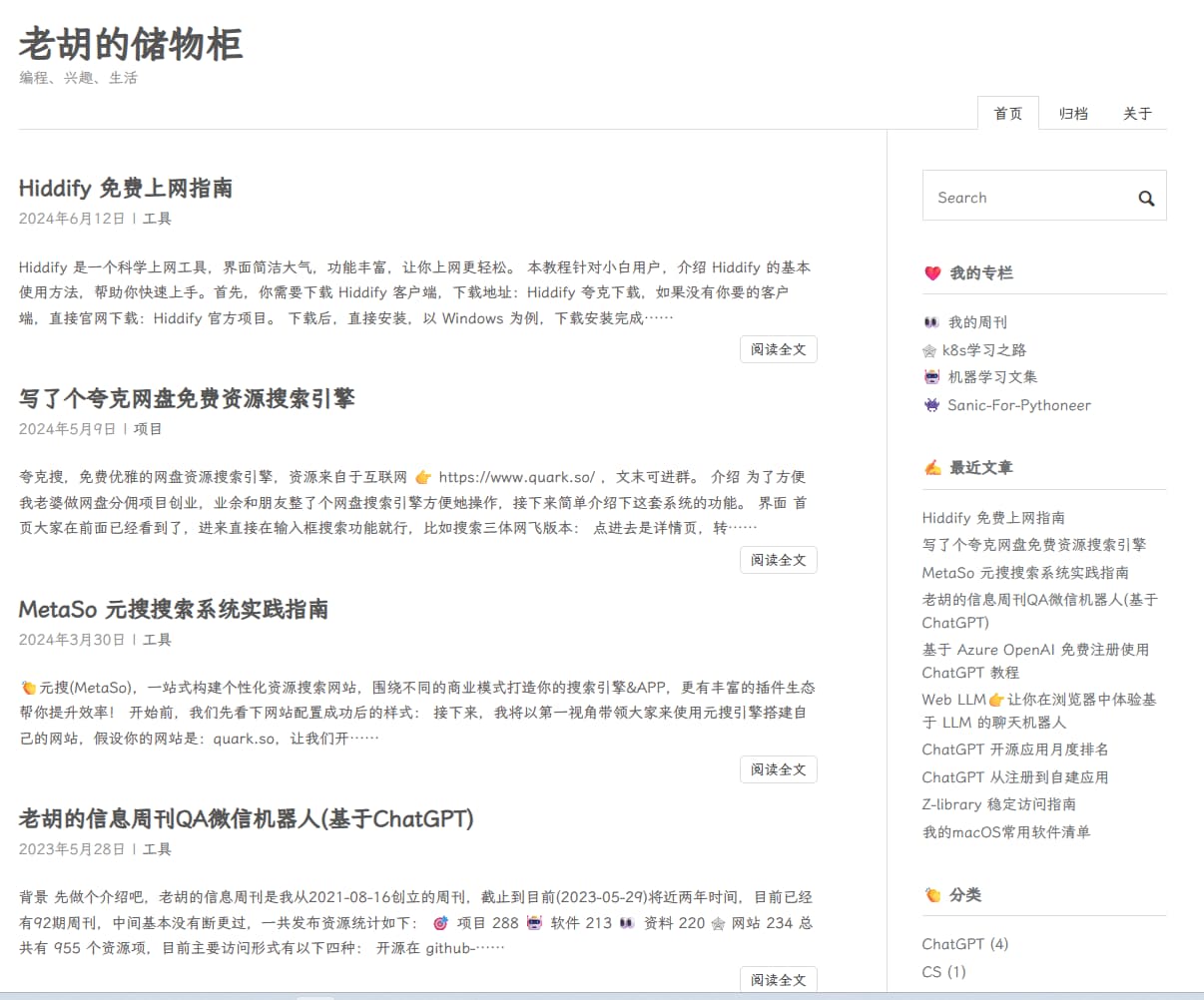
Task: Click the spider web icon beside k8s学习之路
Action: pos(930,349)
